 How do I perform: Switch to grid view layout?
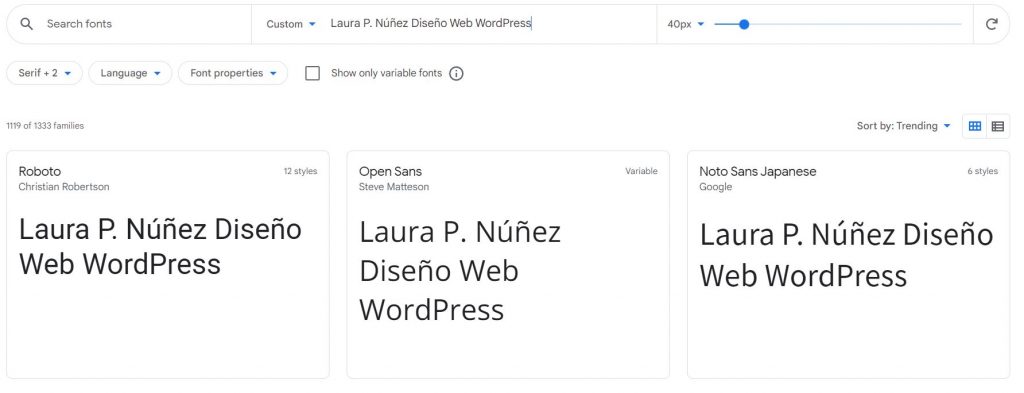pyautogui.click(x=975, y=126)
